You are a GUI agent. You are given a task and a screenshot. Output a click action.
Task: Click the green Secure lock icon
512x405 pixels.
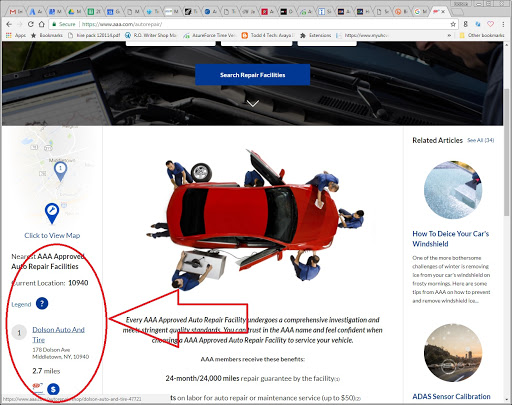point(54,24)
